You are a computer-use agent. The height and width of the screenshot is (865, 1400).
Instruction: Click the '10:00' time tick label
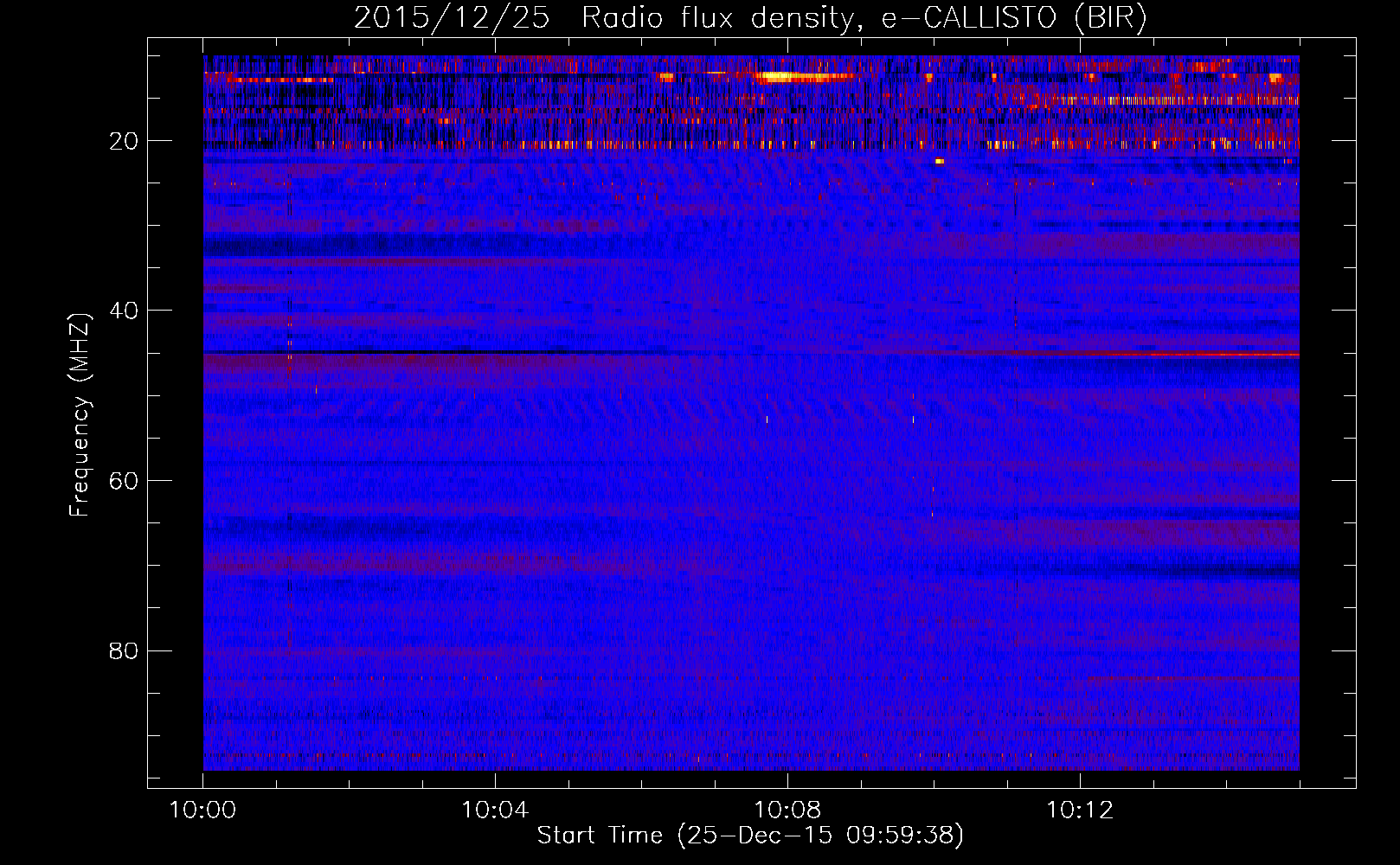tap(202, 811)
